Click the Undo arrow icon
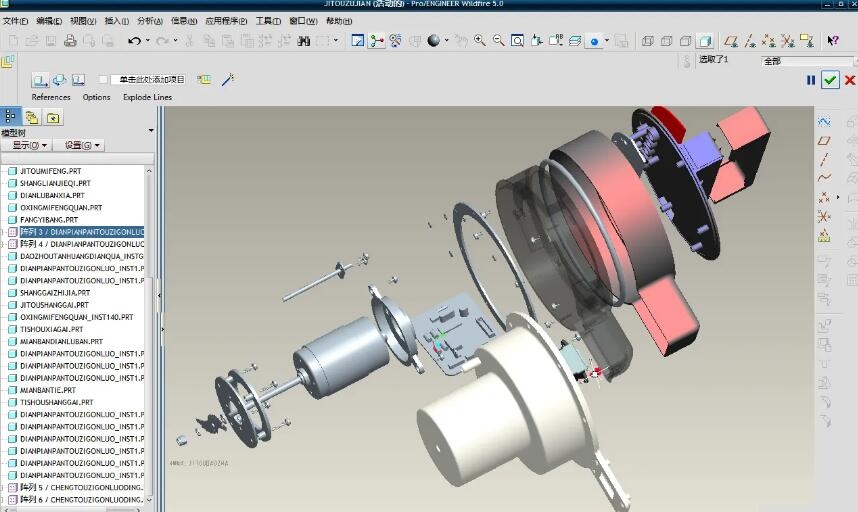The width and height of the screenshot is (858, 512). 134,40
